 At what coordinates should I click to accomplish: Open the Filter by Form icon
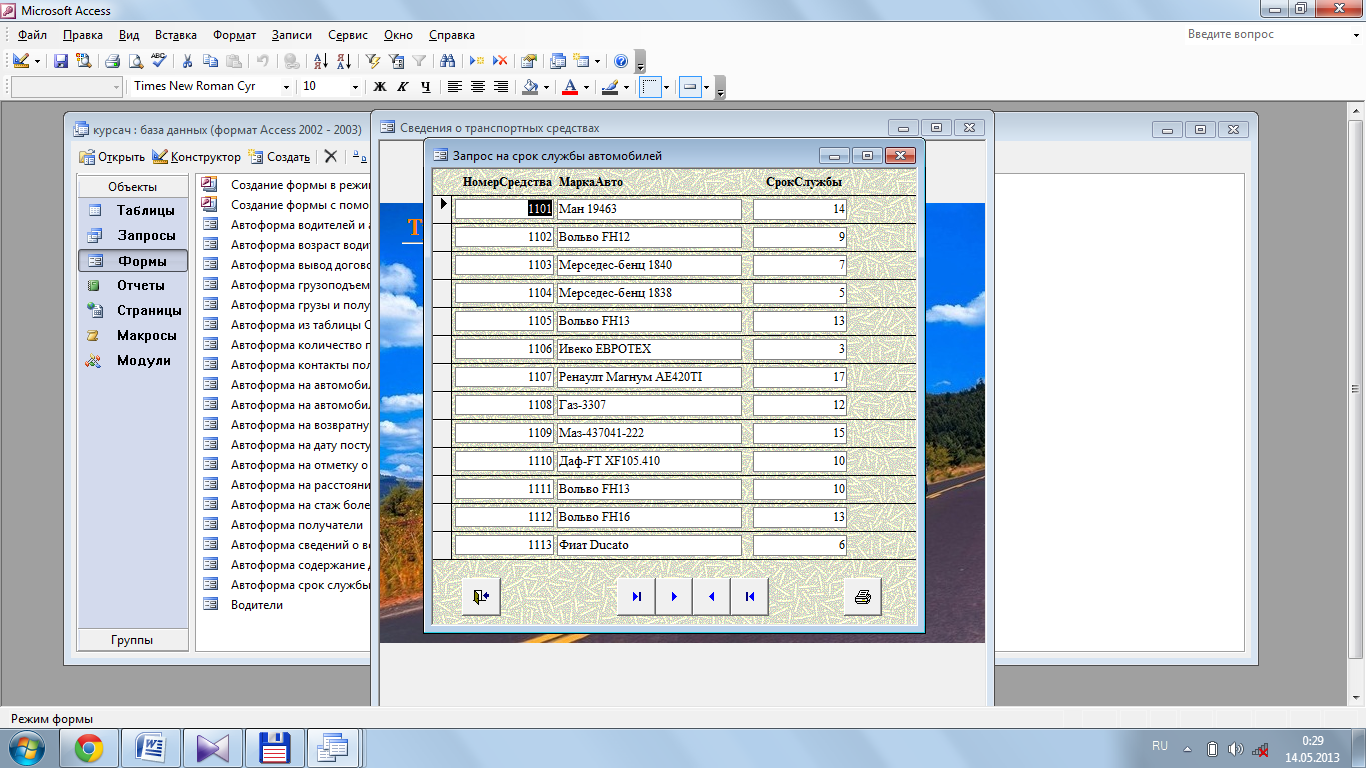coord(396,61)
